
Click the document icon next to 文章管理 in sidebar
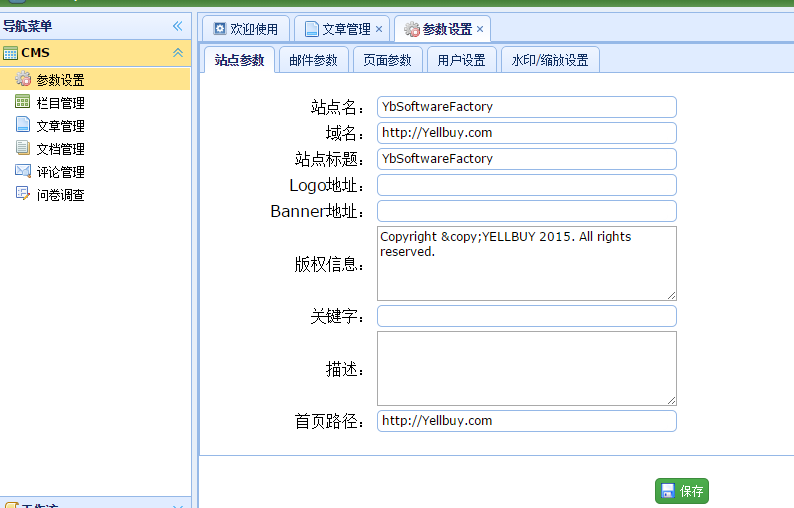[23, 125]
